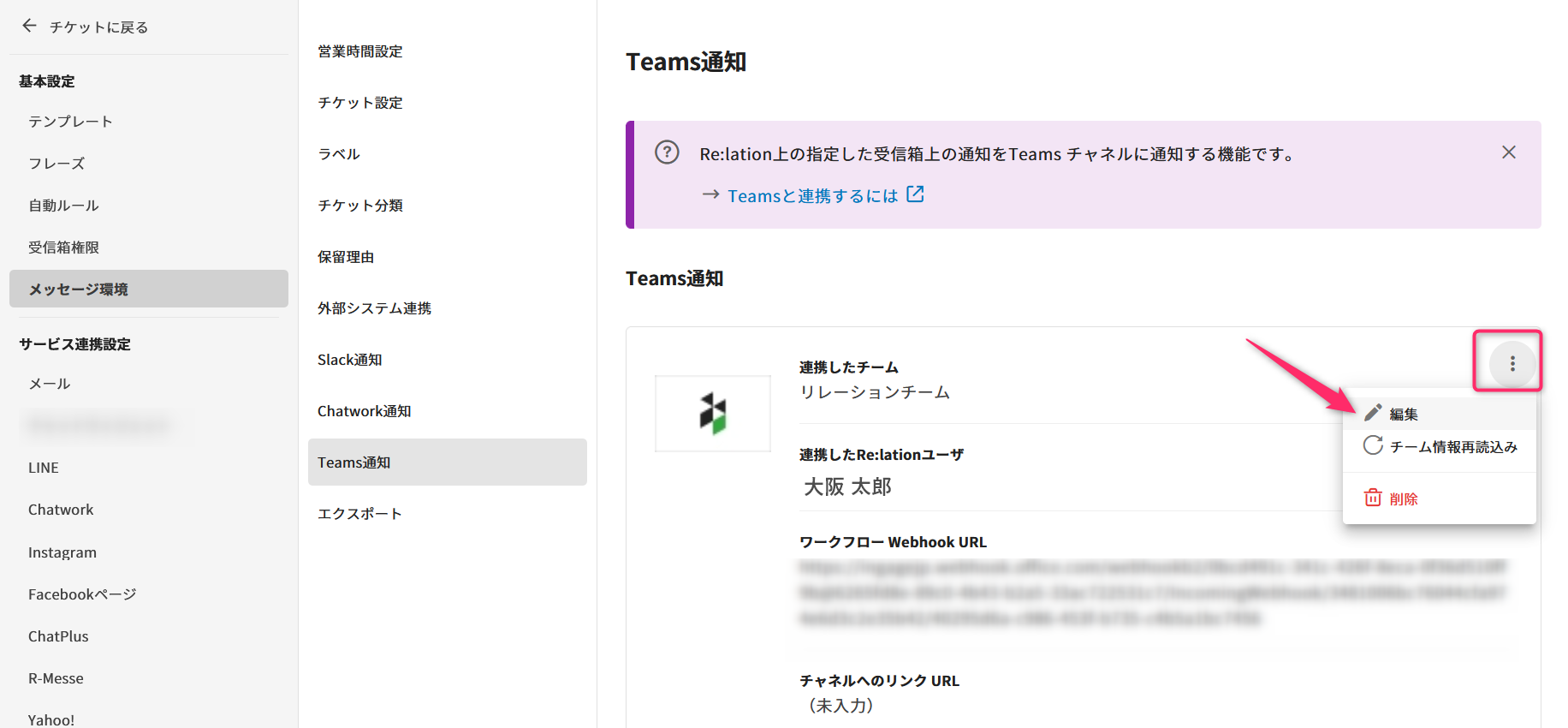
Task: Open Chatwork in the left sidebar
Action: [x=61, y=510]
